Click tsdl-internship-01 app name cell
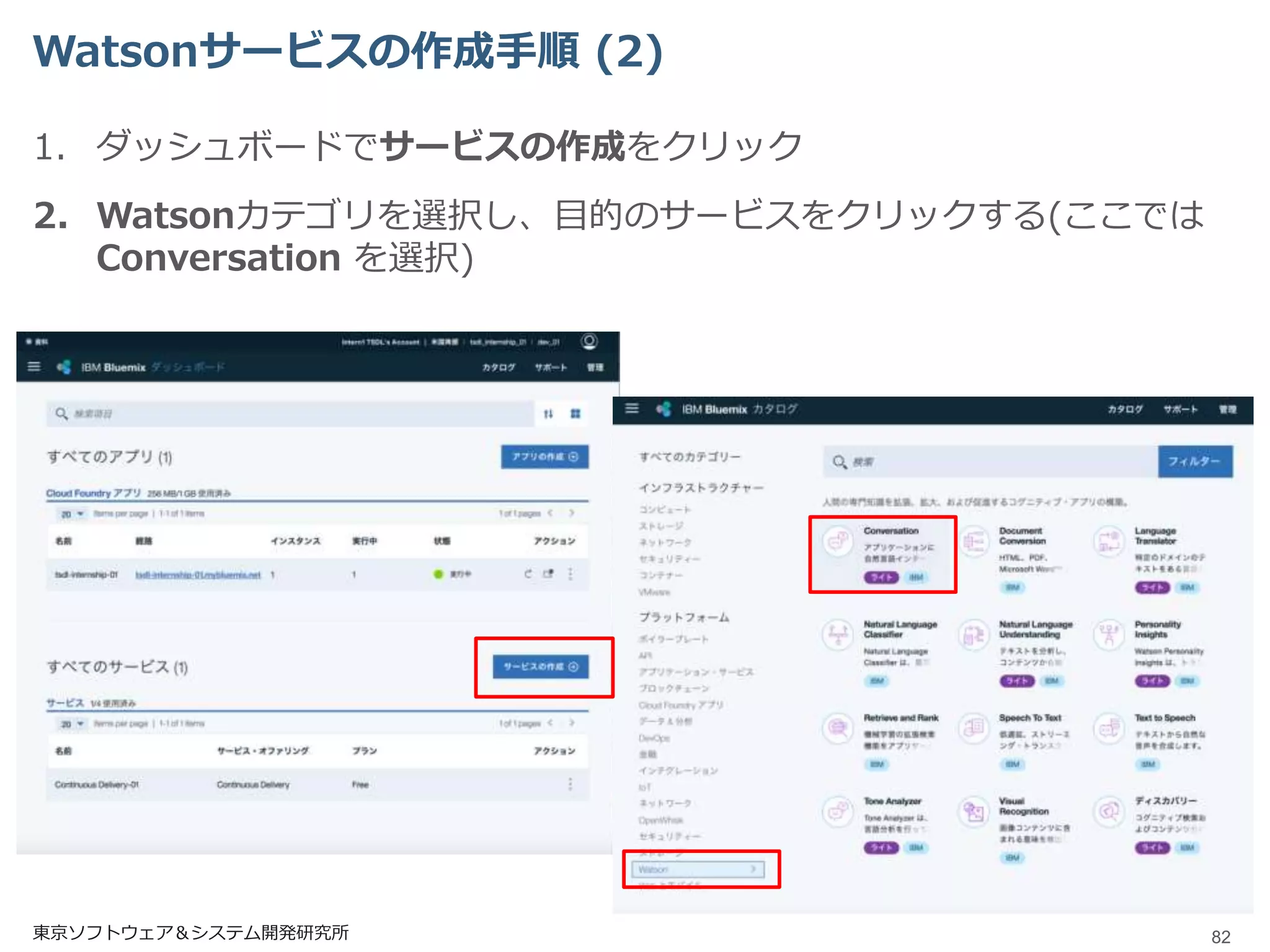The height and width of the screenshot is (952, 1270). point(86,575)
